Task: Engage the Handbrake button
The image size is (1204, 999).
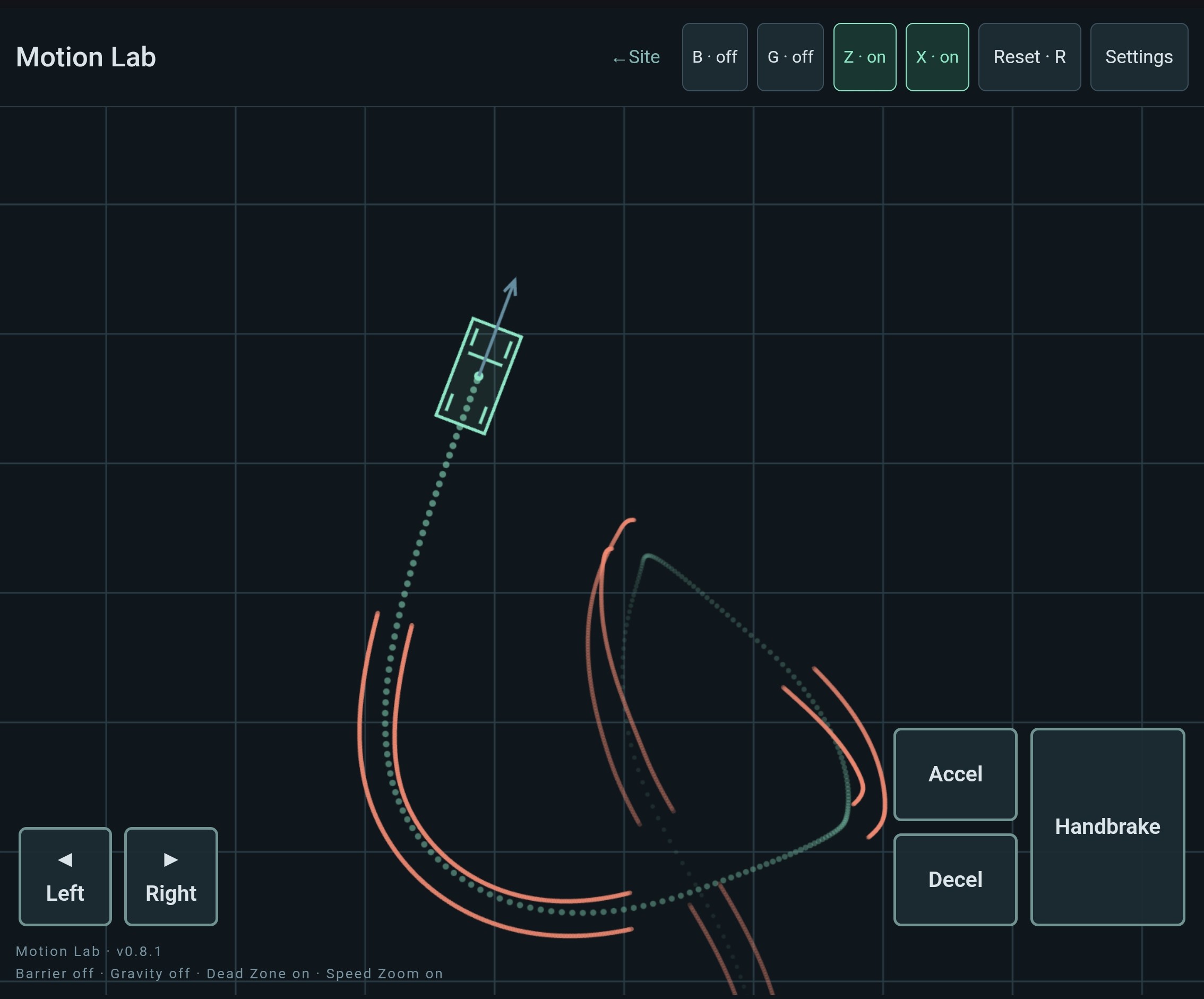Action: pos(1108,827)
